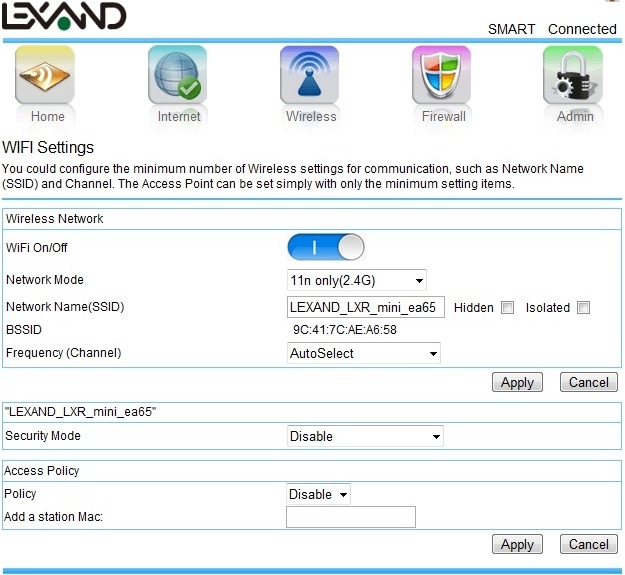This screenshot has height=575, width=625.
Task: Expand the Security Mode dropdown
Action: coord(365,436)
